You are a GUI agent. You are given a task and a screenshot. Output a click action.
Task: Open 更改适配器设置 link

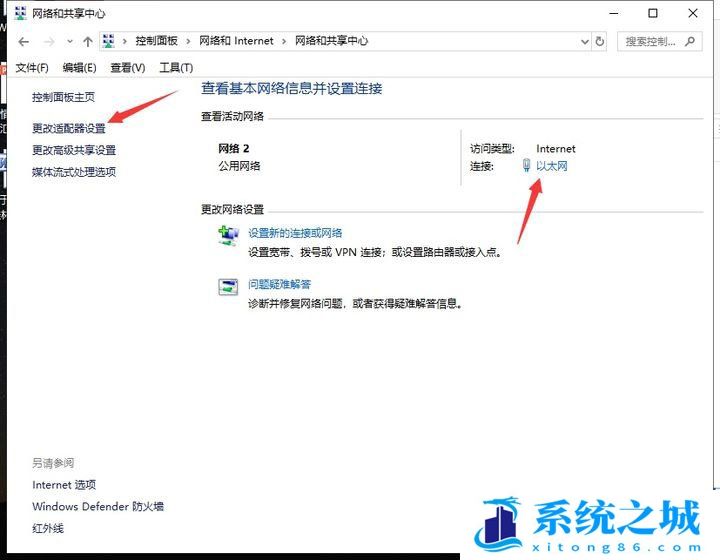point(69,128)
